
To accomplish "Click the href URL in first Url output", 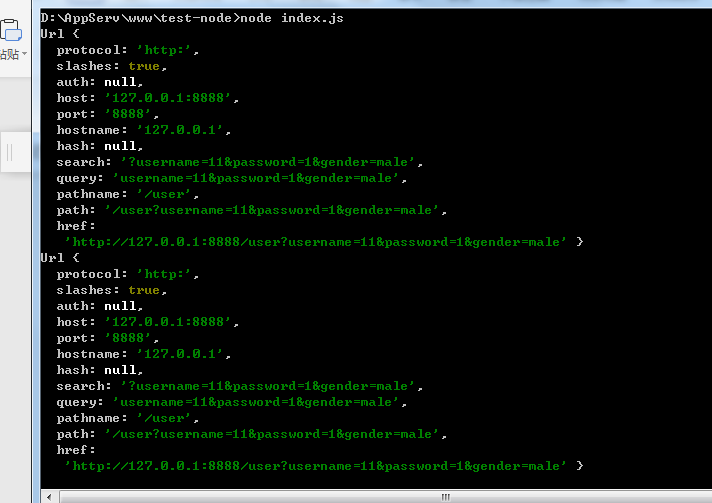I will click(316, 242).
